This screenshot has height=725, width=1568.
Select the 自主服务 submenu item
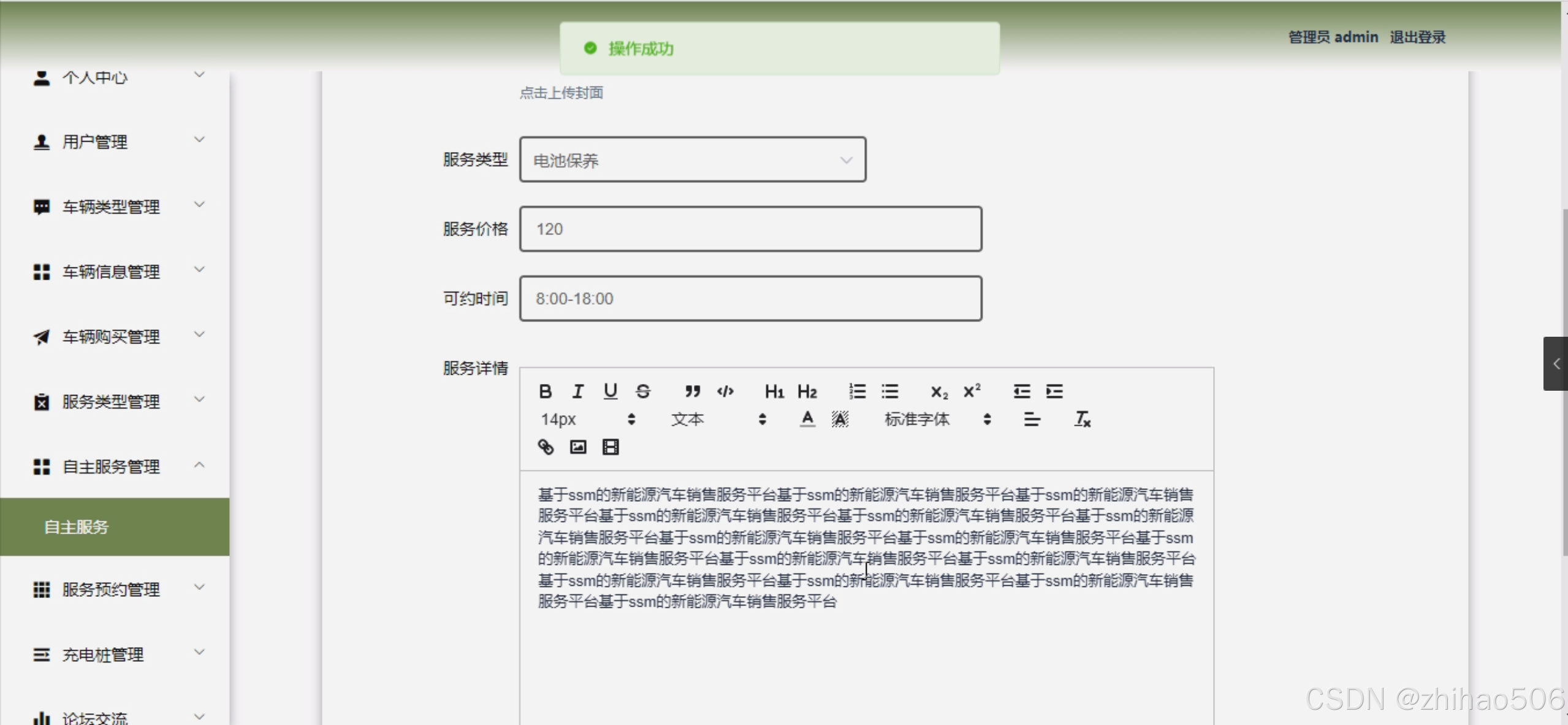(x=77, y=527)
